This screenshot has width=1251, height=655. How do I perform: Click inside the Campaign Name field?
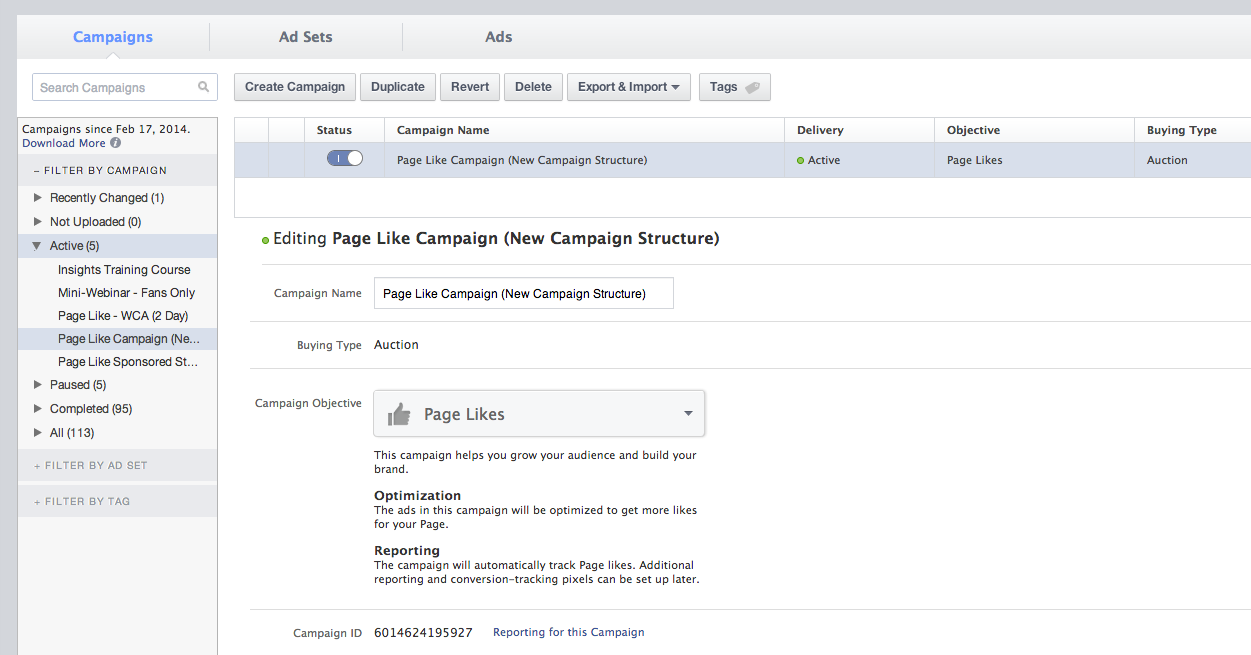click(523, 292)
